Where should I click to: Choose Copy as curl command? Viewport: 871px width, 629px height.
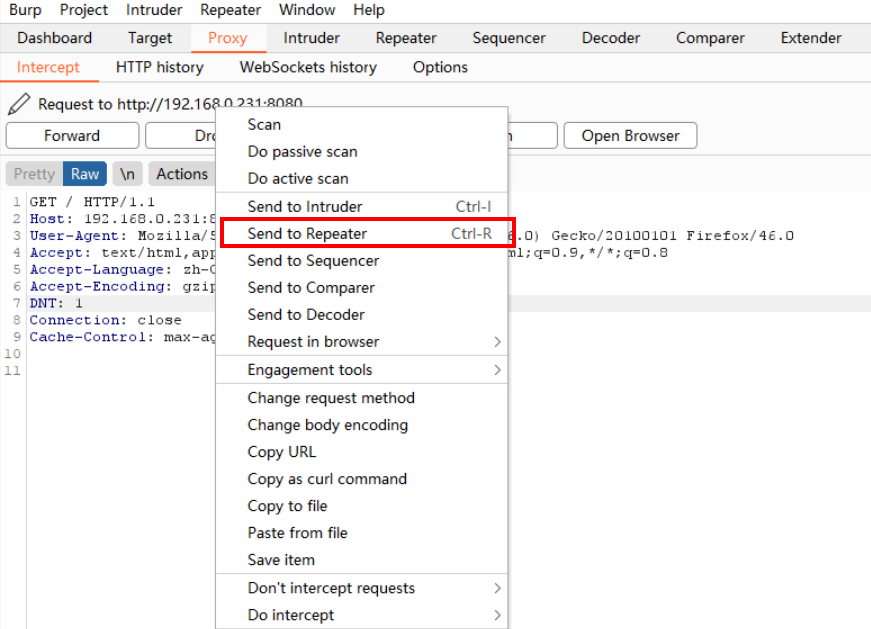point(362,479)
